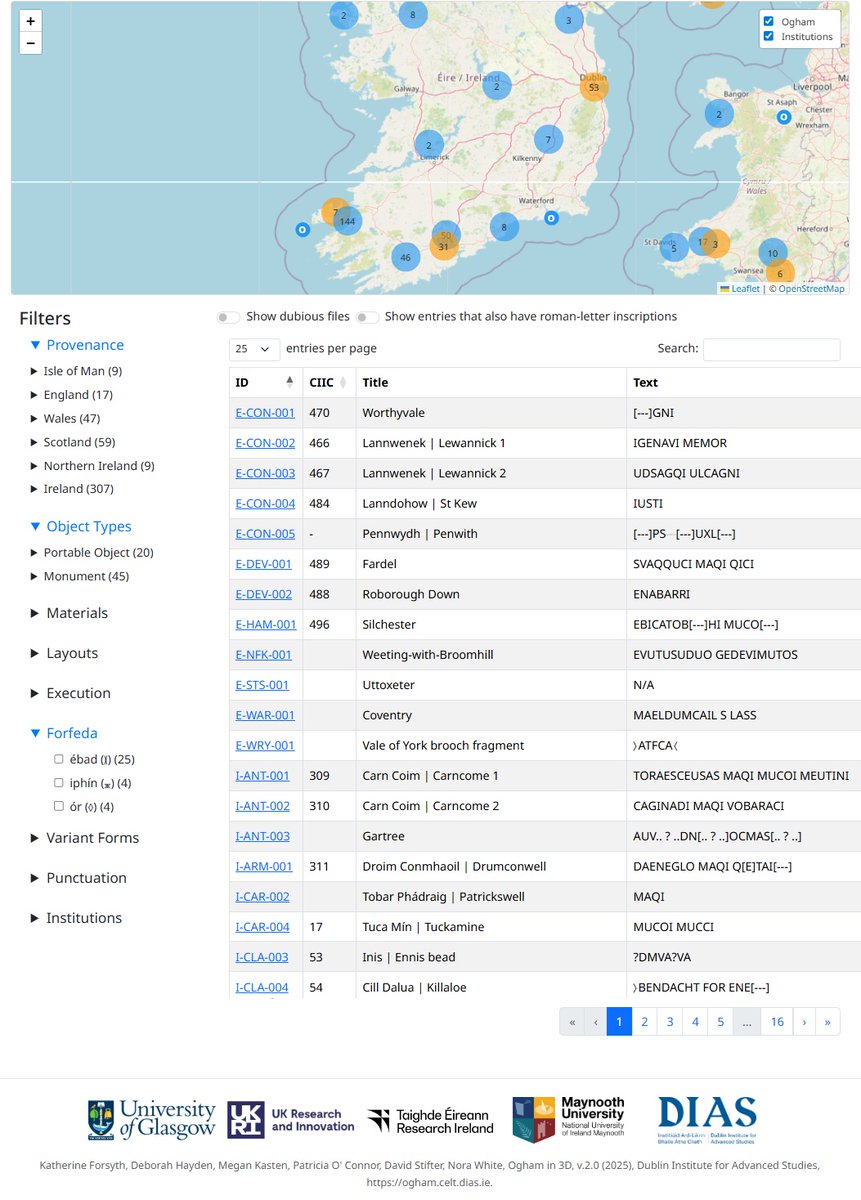Expand Scotland (59) provenance

pos(73,442)
